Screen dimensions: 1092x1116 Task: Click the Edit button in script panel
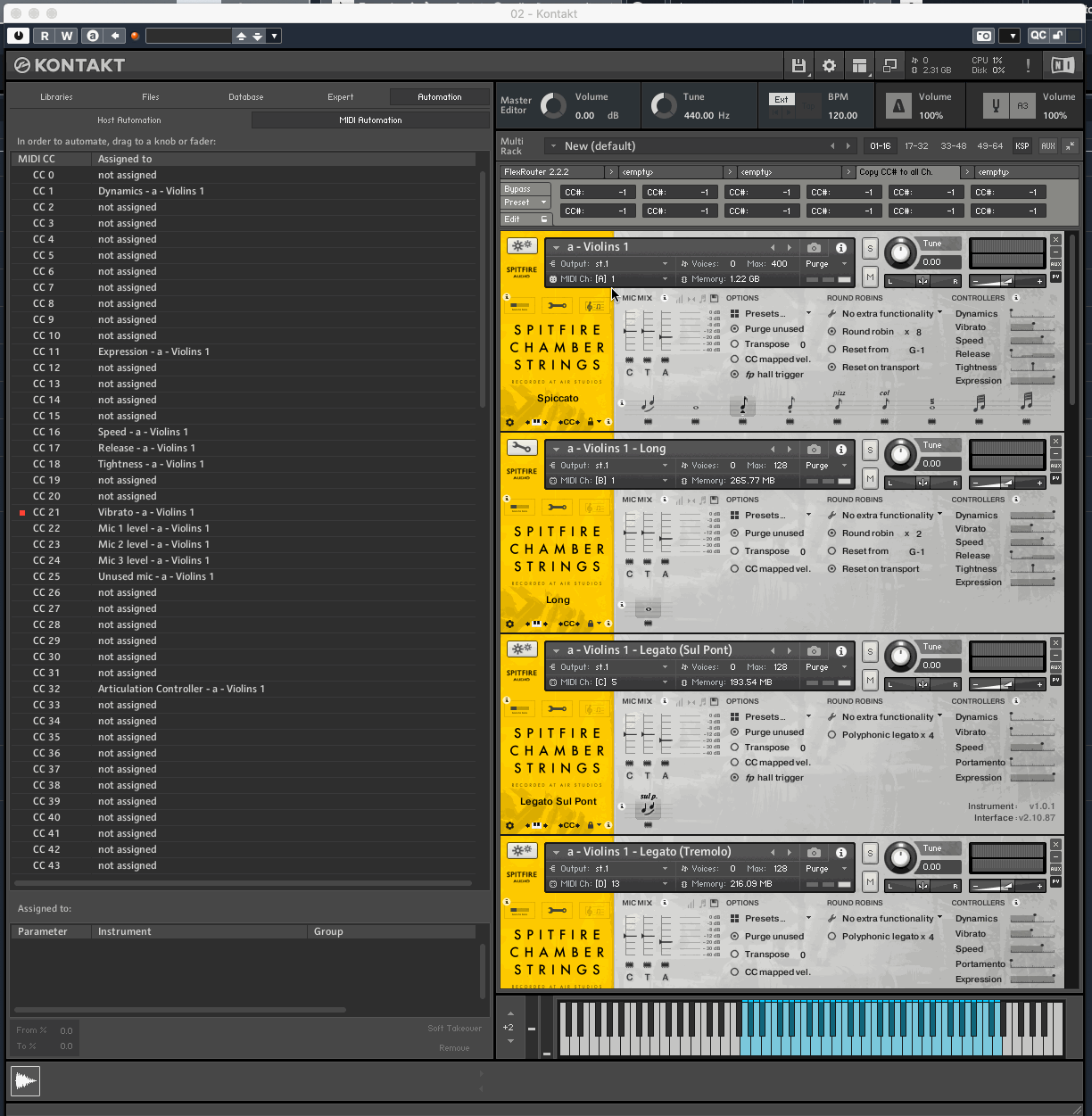(x=525, y=219)
